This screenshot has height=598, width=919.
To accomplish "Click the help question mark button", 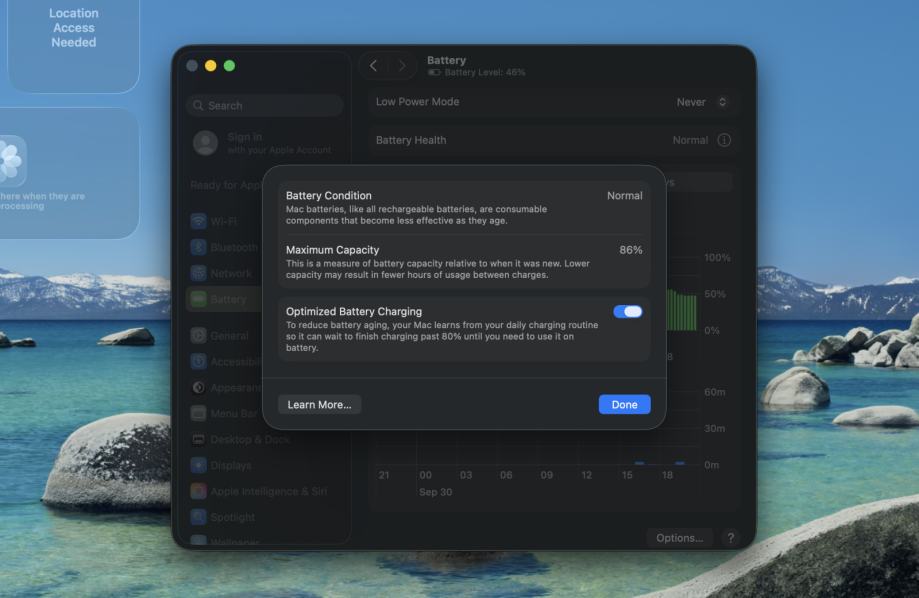I will pos(730,538).
